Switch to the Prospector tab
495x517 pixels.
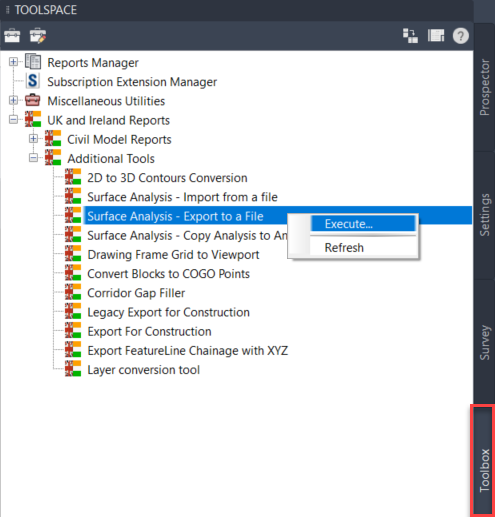click(x=484, y=88)
